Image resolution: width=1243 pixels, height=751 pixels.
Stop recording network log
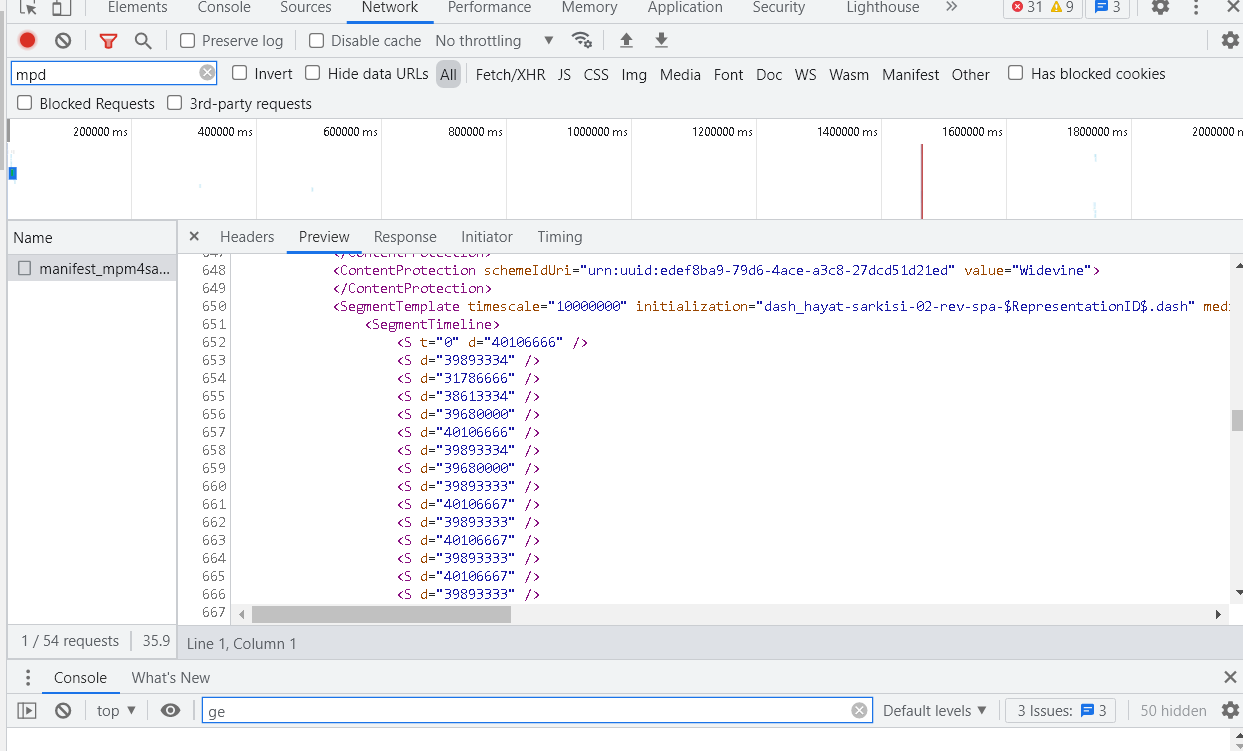click(x=27, y=41)
